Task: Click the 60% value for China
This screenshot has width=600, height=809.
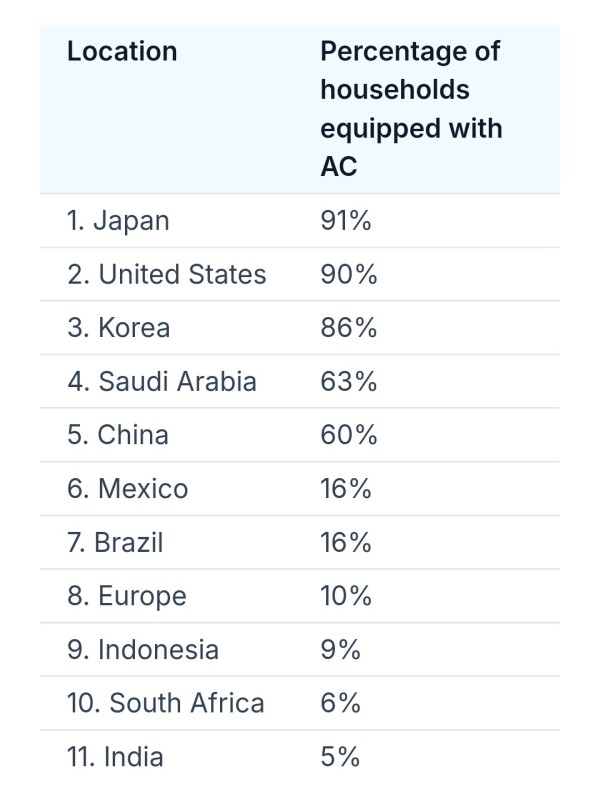Action: pos(349,435)
